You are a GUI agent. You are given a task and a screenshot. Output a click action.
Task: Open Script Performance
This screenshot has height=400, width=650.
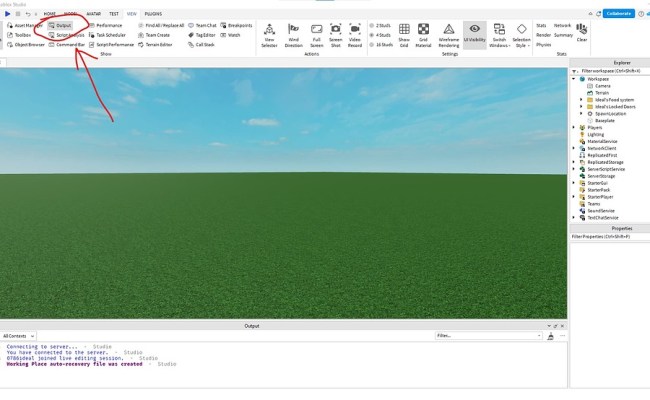[x=112, y=45]
